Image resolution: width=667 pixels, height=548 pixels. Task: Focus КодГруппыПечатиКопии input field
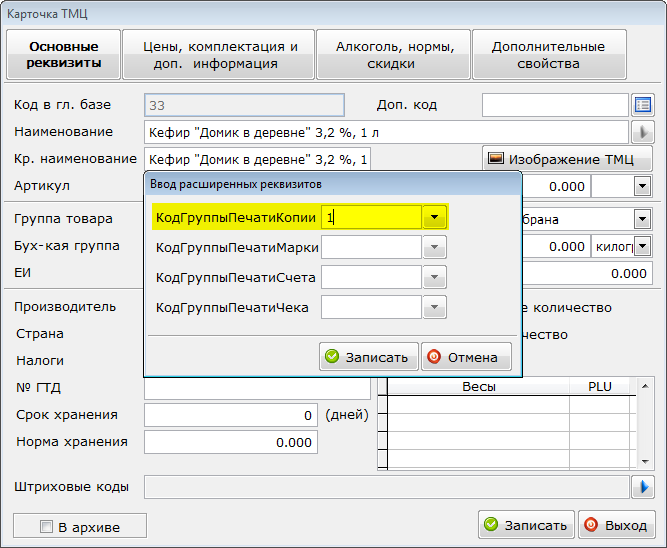(371, 217)
